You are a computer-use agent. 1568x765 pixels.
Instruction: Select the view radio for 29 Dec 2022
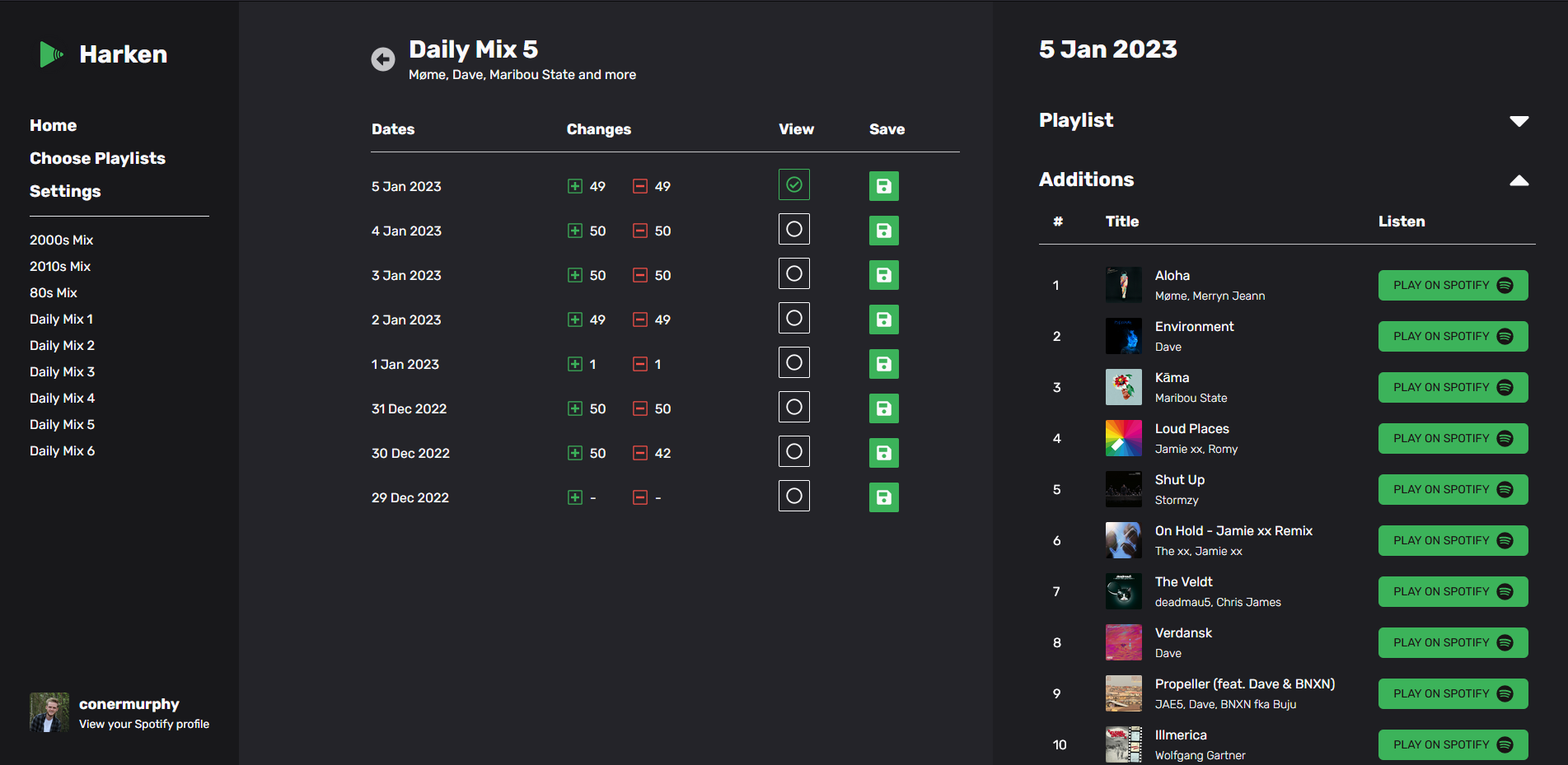click(x=794, y=496)
